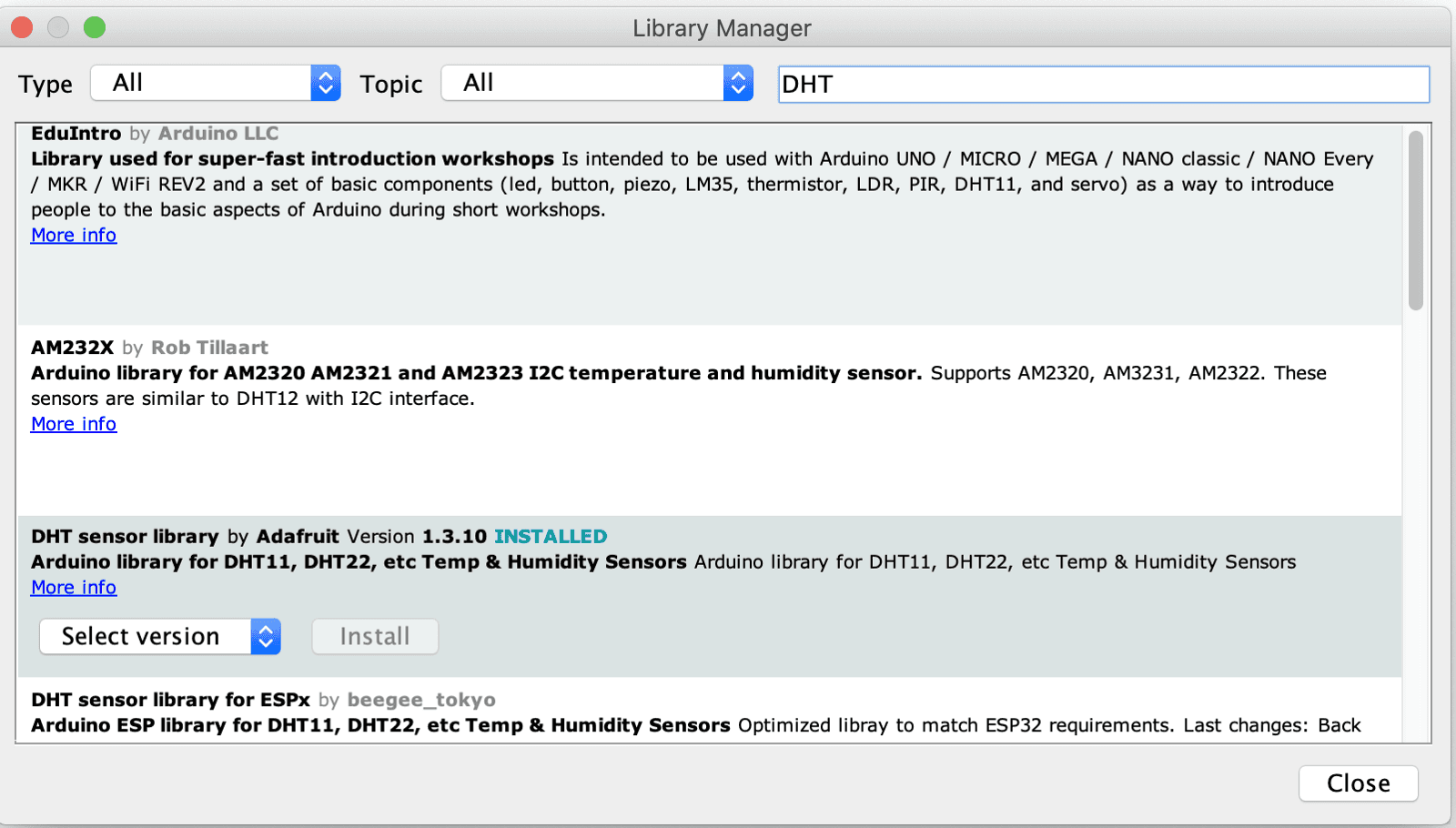Open More info link for AM232X
Screen dimensions: 1456x828
pos(74,424)
